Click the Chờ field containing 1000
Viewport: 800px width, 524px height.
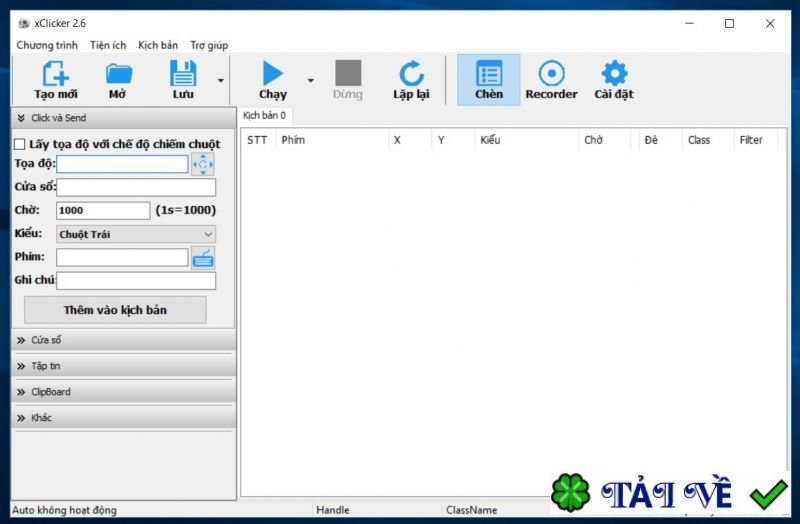(x=103, y=210)
